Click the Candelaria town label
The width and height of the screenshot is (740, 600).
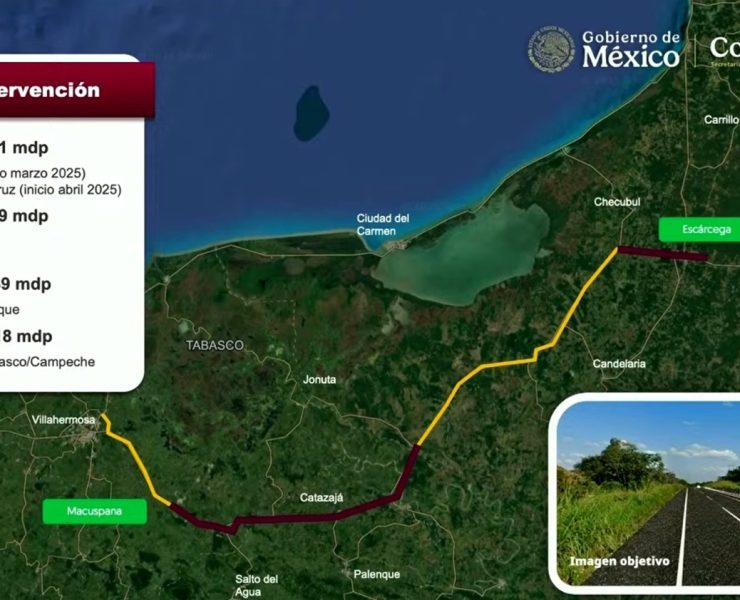[619, 363]
